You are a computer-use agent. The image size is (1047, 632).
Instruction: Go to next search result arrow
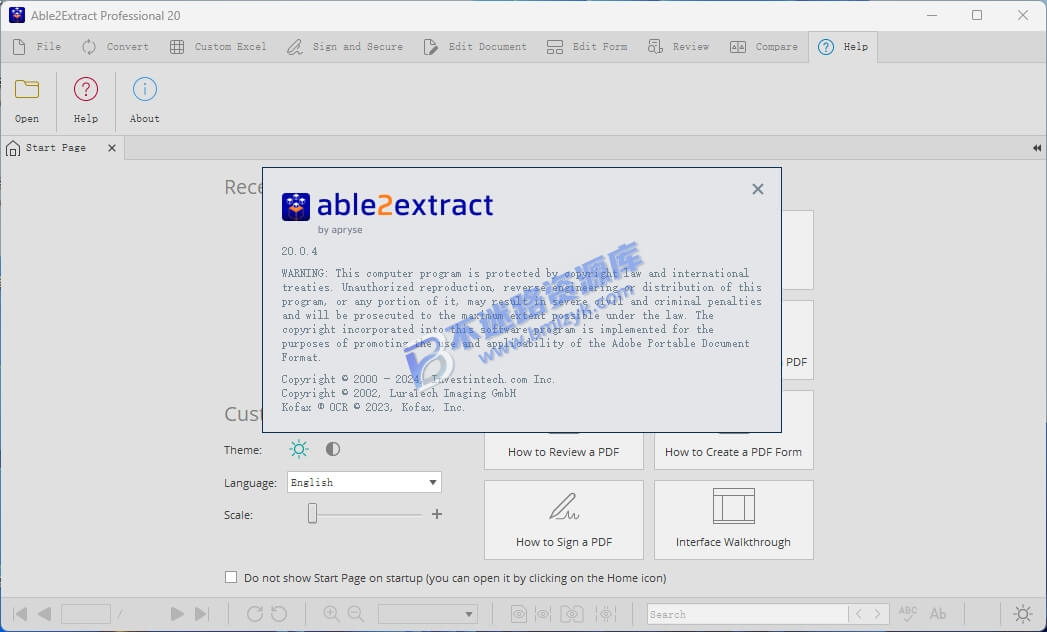tap(877, 614)
